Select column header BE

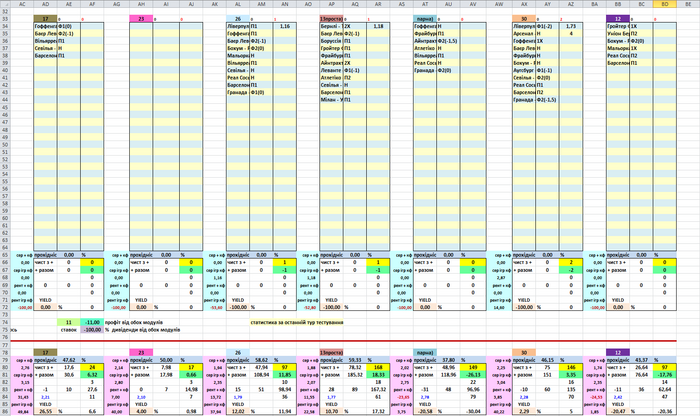tap(688, 4)
